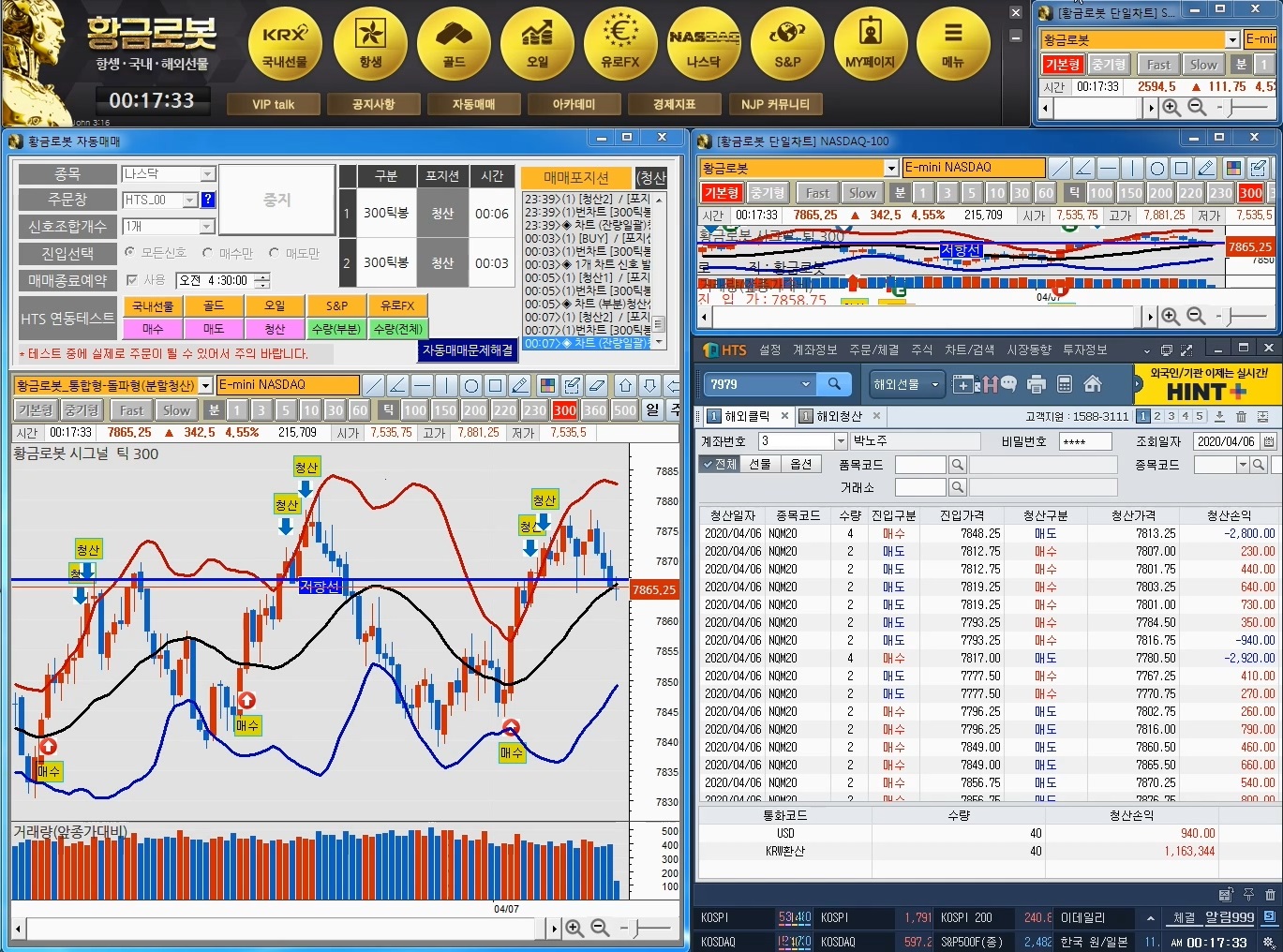
Task: Select trend line tool in main chart toolbar
Action: point(373,385)
